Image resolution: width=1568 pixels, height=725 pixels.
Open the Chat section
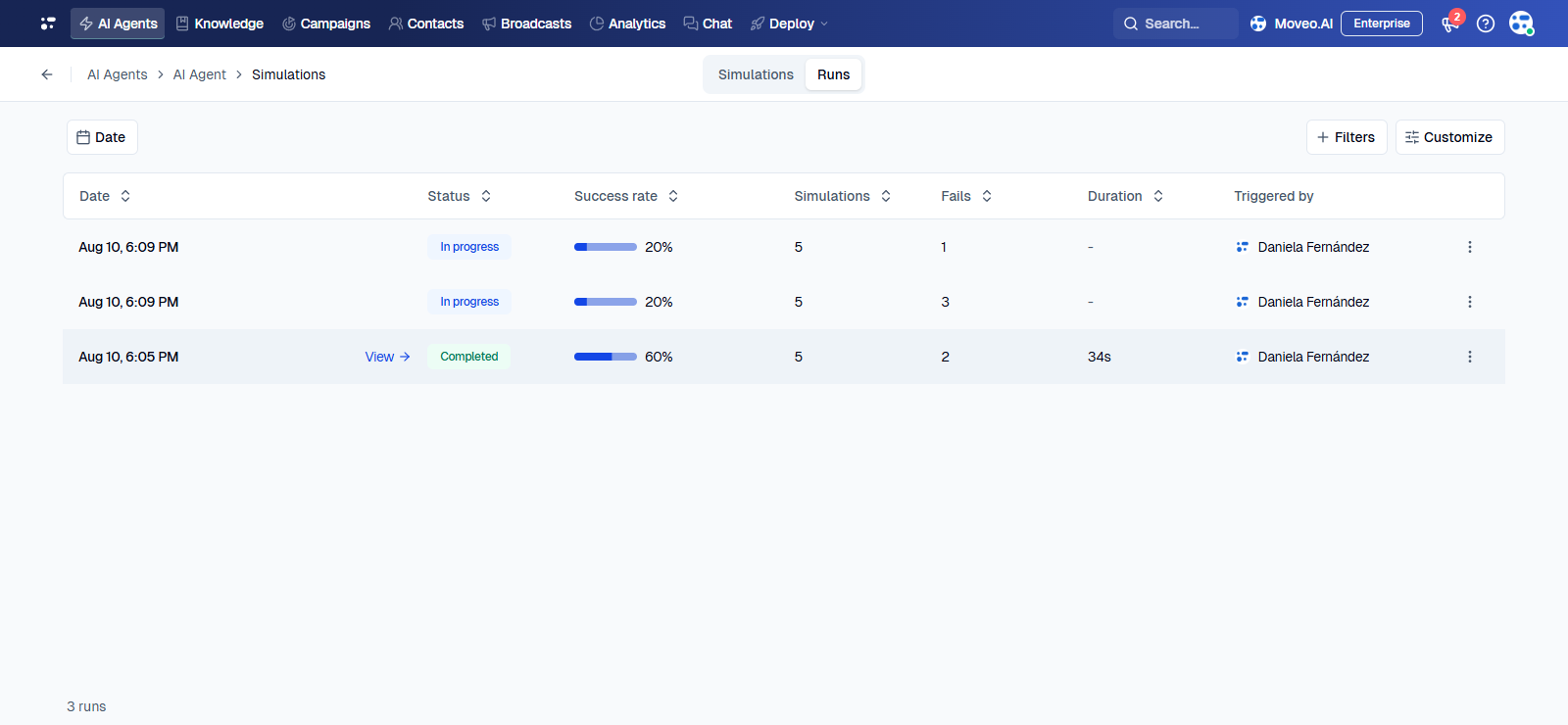(x=708, y=24)
